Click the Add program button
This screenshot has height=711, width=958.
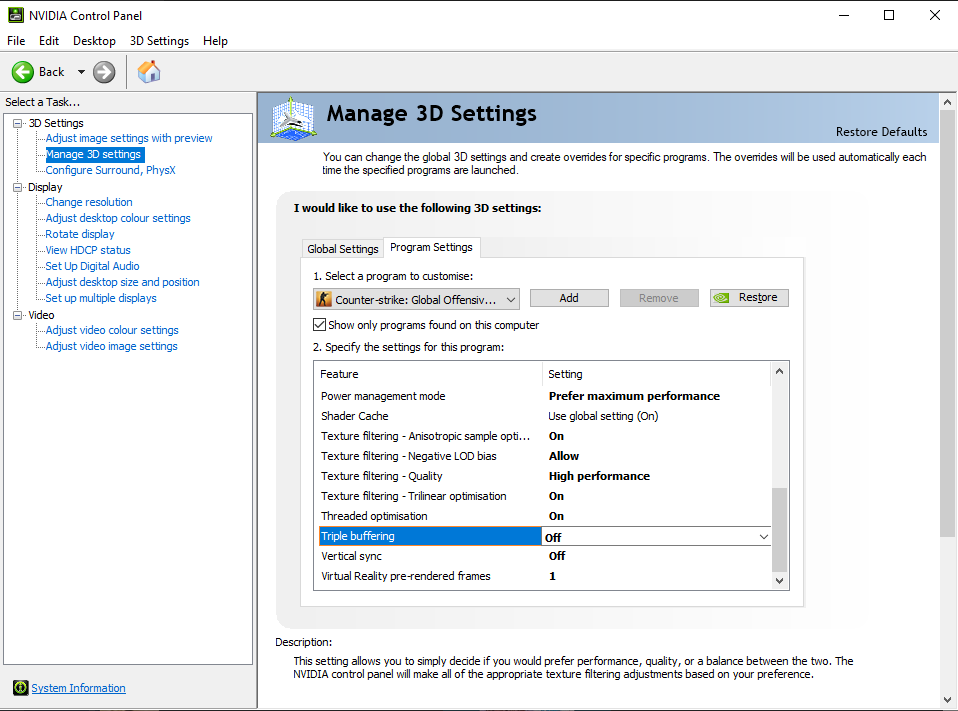[569, 298]
